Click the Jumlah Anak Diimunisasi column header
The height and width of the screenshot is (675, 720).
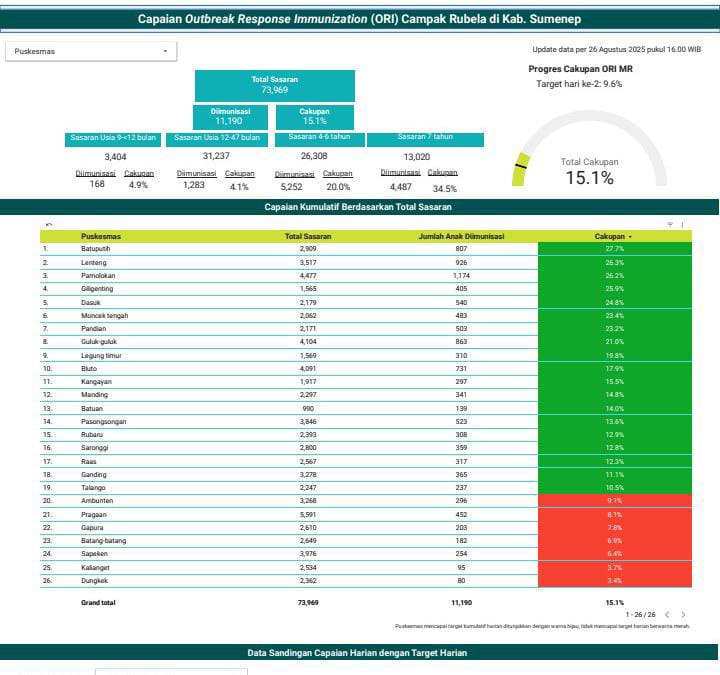point(460,236)
